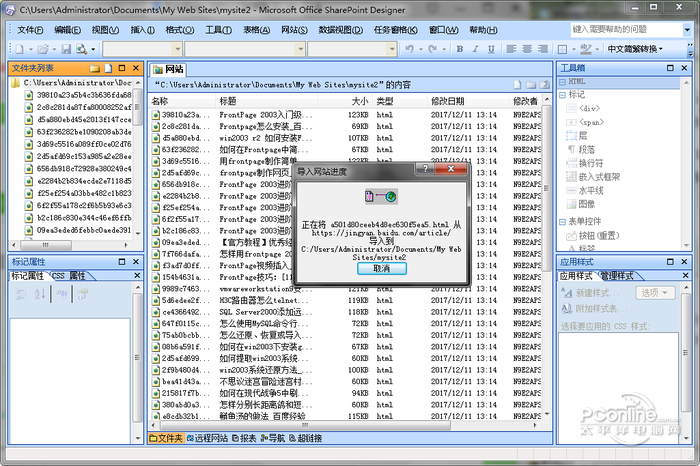Open the style dropdown in toolbar
Screen dimensions: 700x466
point(178,49)
